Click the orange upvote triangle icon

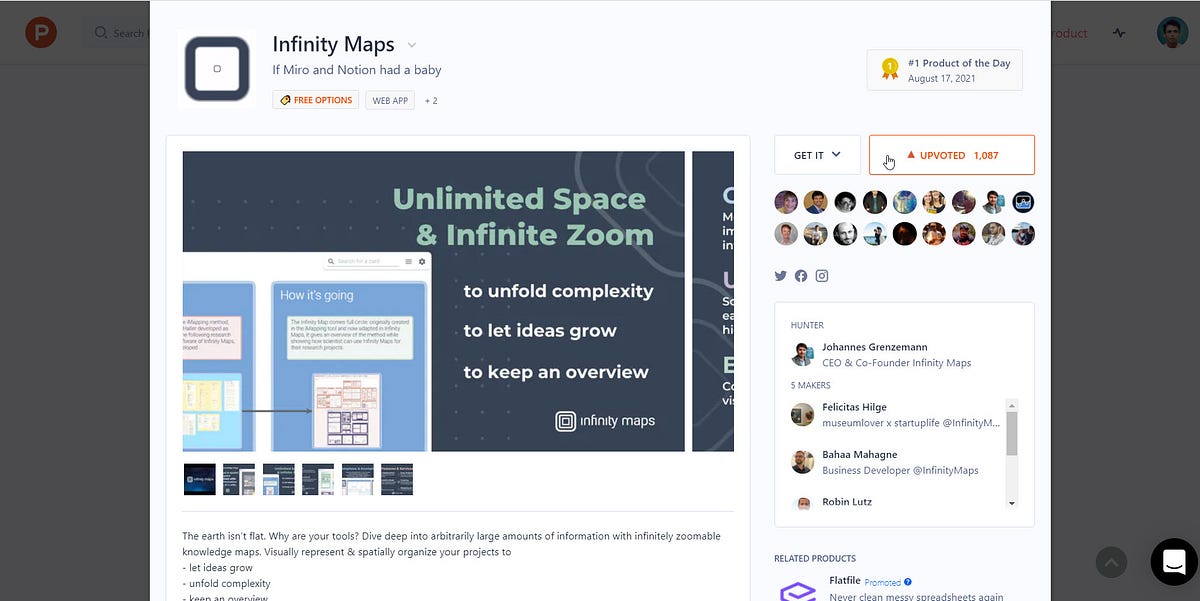(911, 155)
